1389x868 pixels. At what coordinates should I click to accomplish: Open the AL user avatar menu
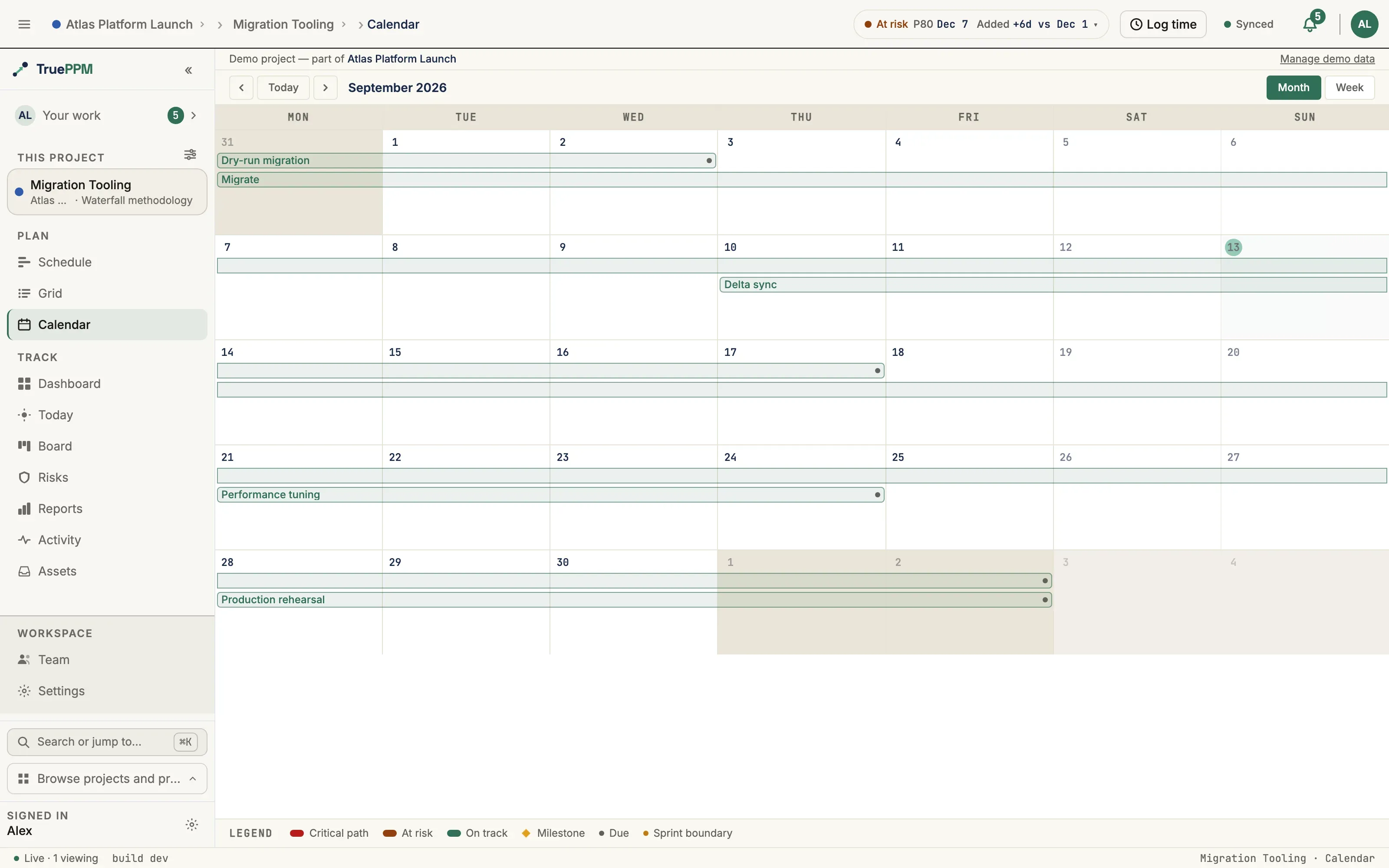coord(1364,24)
